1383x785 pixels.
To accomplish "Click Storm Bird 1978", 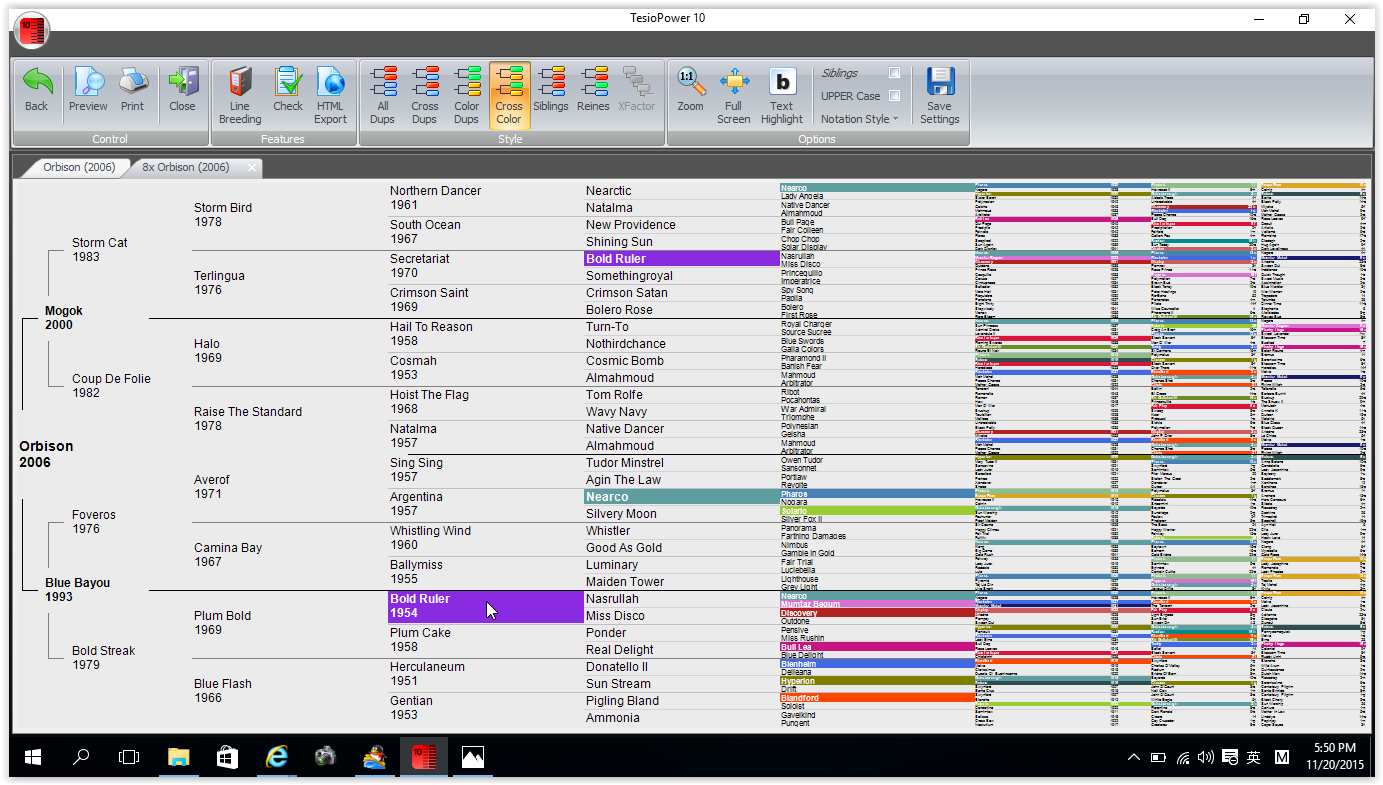I will pos(223,215).
